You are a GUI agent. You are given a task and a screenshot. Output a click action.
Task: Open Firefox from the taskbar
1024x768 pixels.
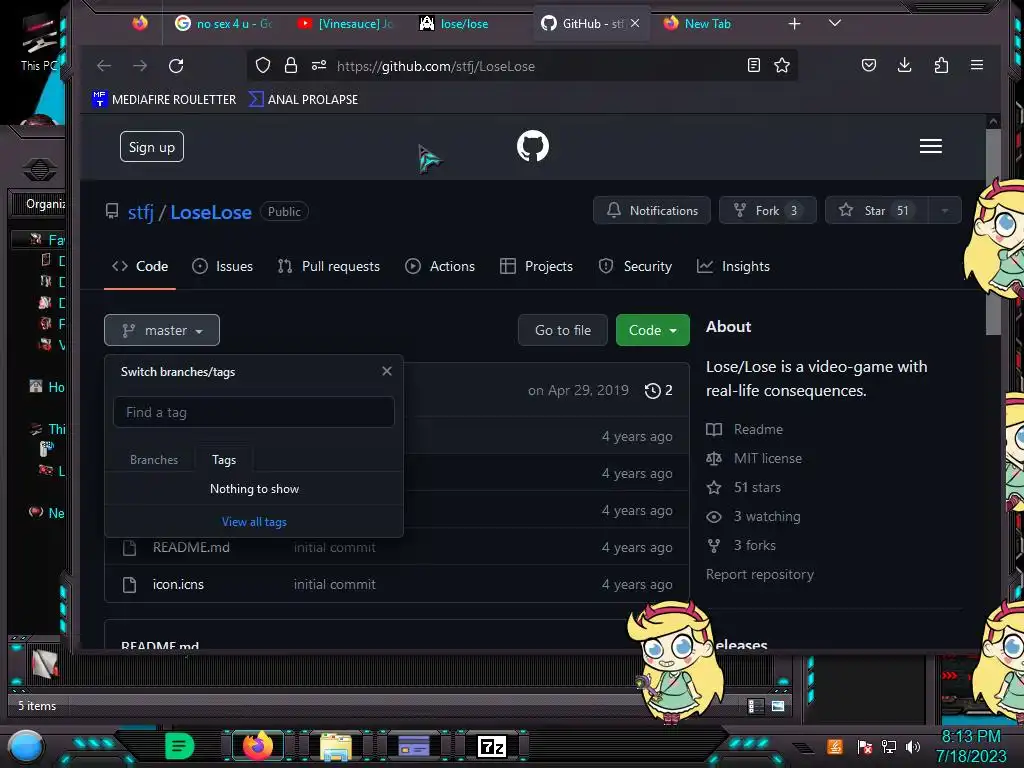tap(257, 746)
